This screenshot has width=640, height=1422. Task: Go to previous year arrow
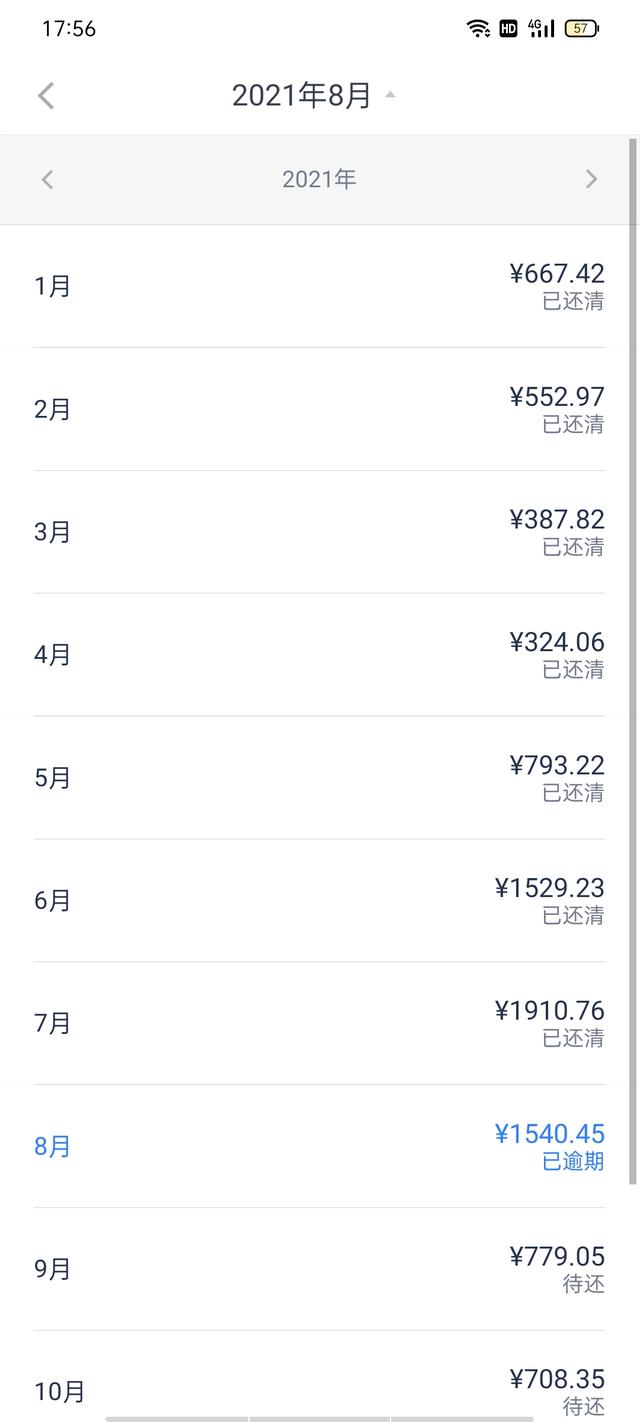point(47,179)
